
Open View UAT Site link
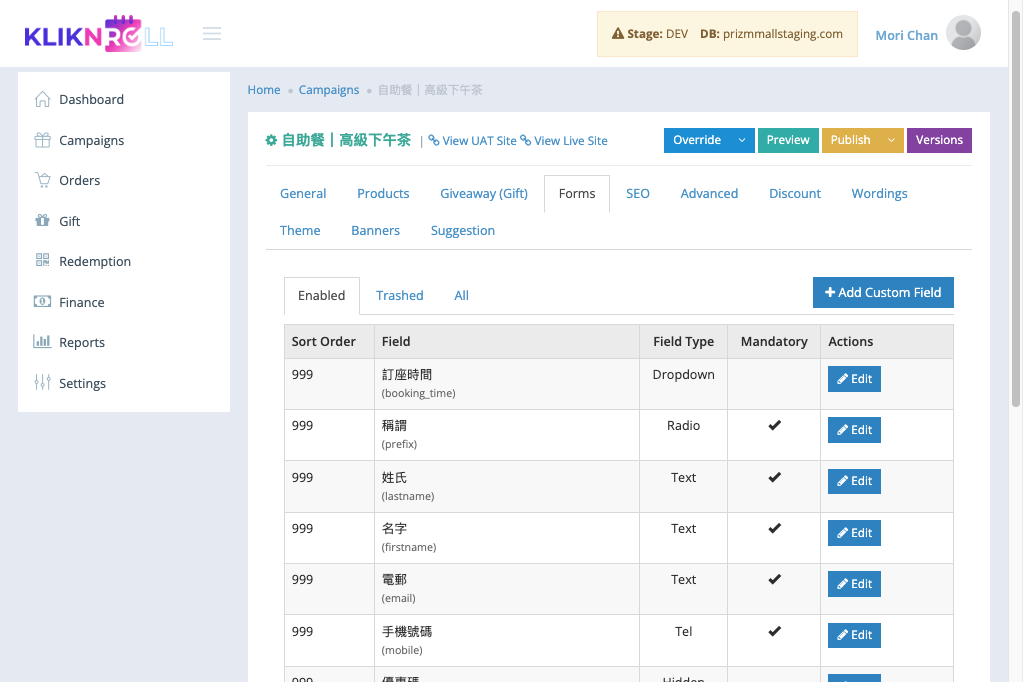(472, 141)
